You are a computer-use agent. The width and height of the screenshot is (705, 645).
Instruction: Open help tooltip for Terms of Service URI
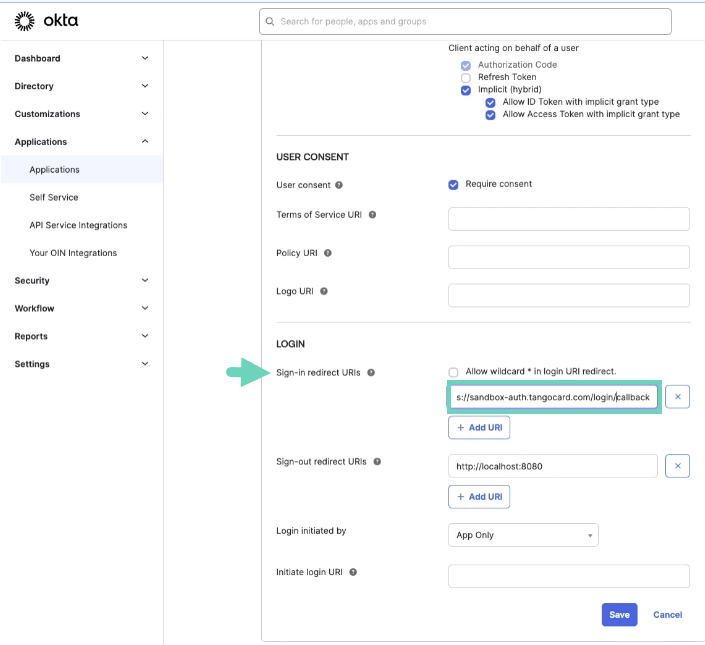click(x=372, y=215)
